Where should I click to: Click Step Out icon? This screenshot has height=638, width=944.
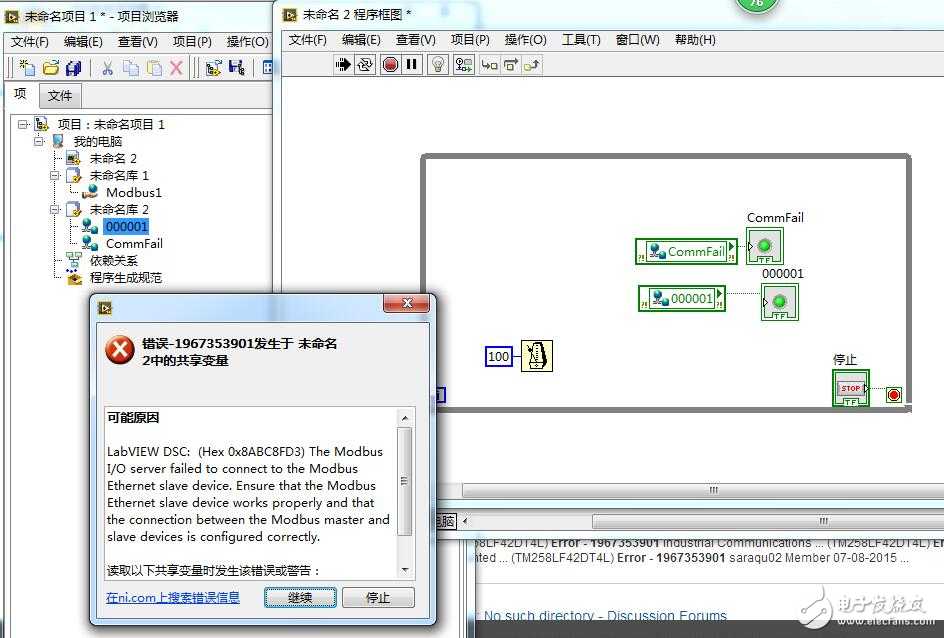532,64
